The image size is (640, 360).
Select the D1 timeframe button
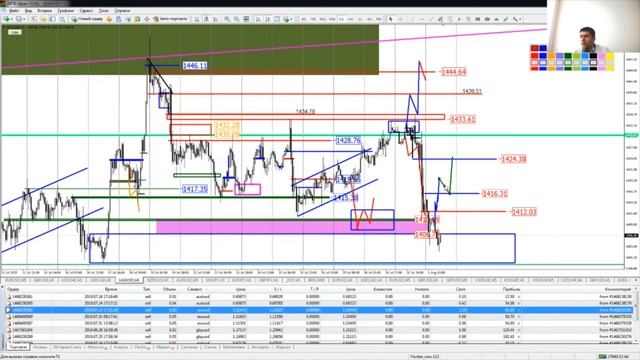tap(360, 19)
